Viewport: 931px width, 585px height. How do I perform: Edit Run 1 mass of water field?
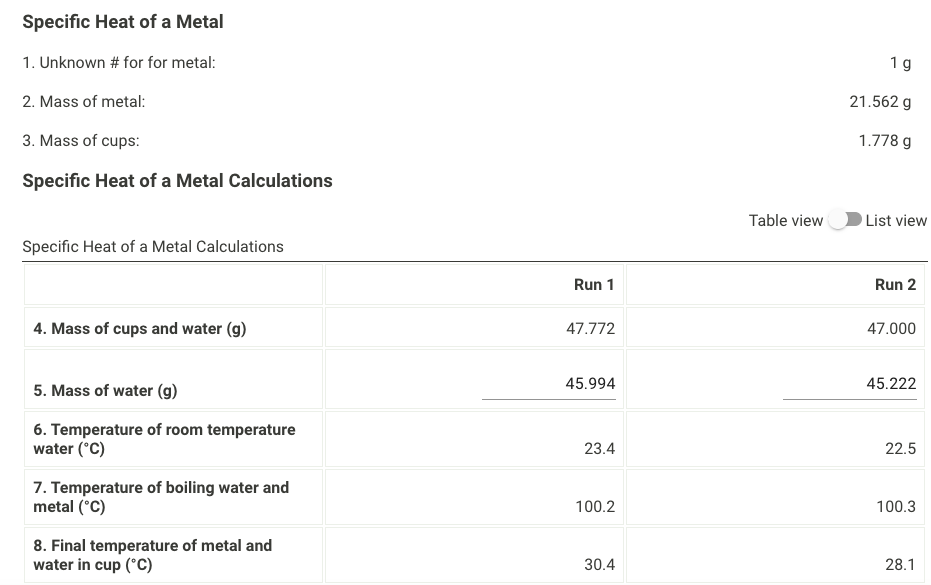(549, 384)
